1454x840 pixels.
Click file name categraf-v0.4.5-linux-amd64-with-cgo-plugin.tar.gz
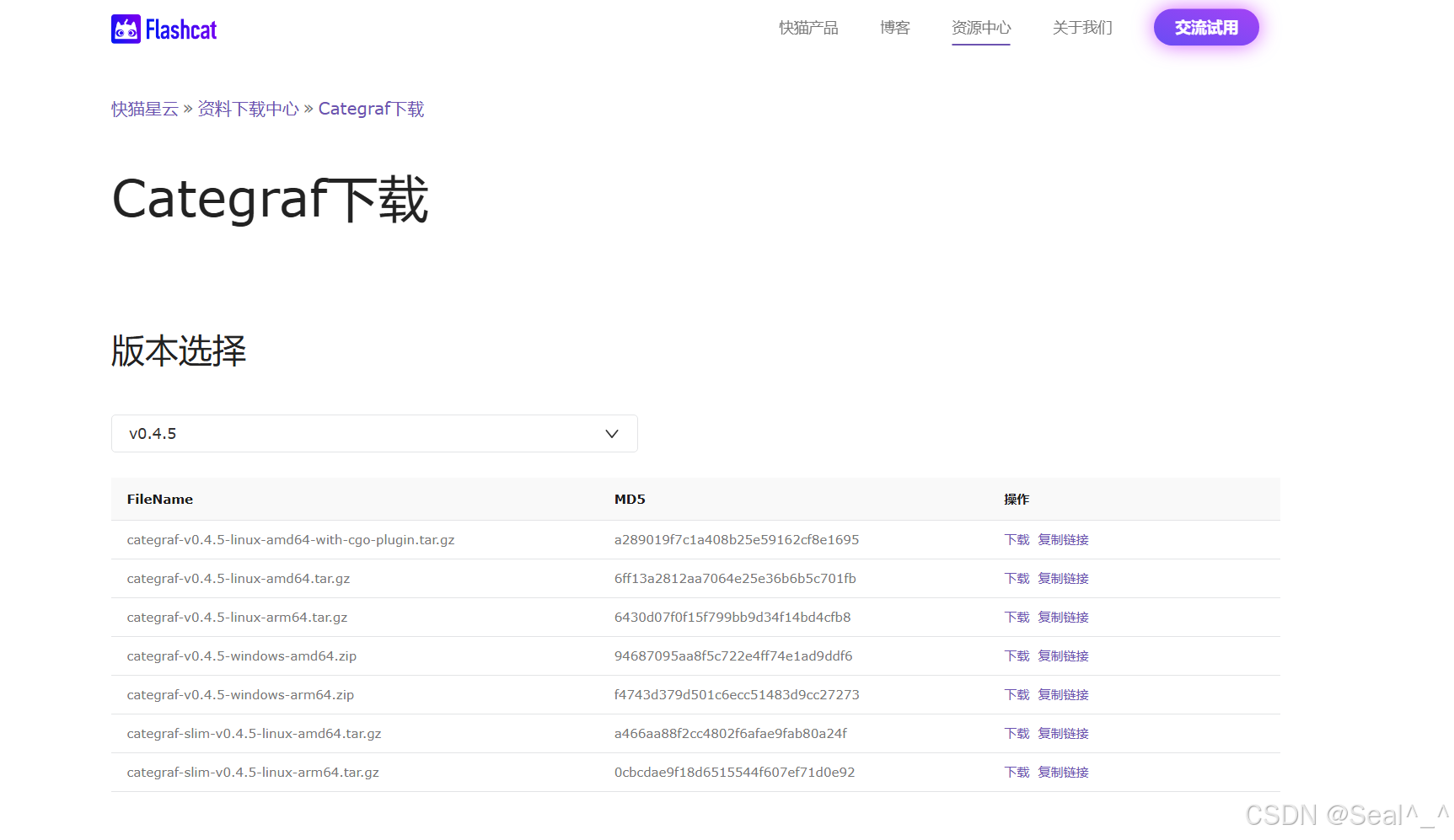pyautogui.click(x=291, y=539)
